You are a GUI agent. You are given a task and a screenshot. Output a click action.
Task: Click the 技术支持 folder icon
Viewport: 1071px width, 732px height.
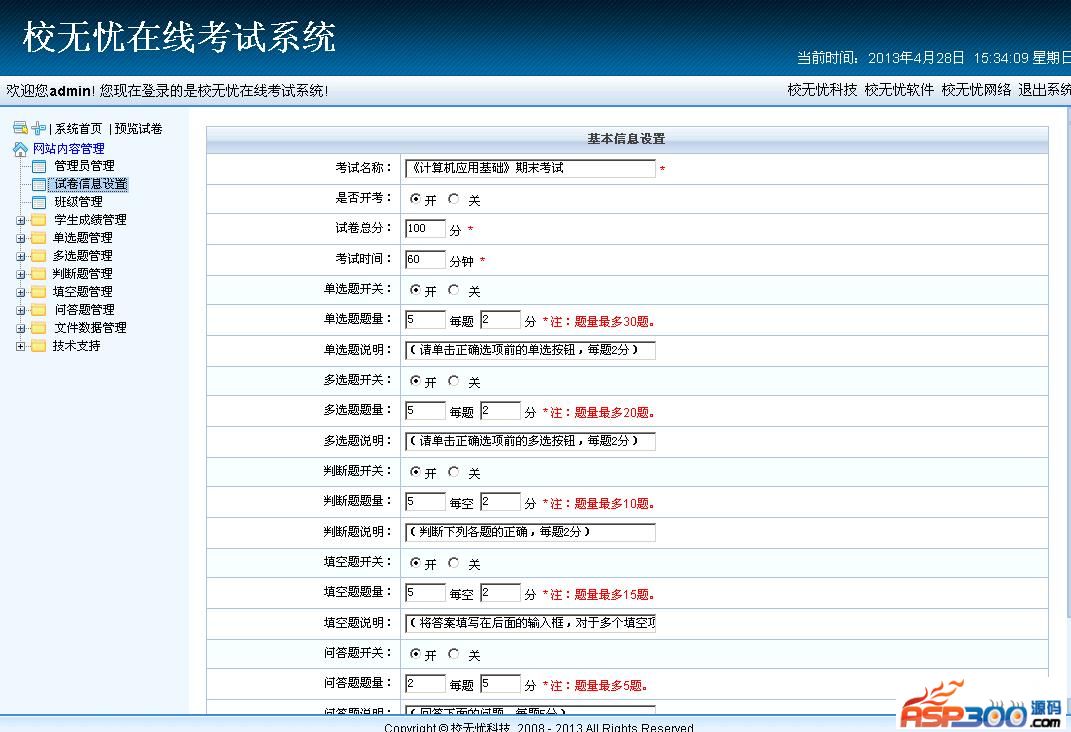coord(38,346)
